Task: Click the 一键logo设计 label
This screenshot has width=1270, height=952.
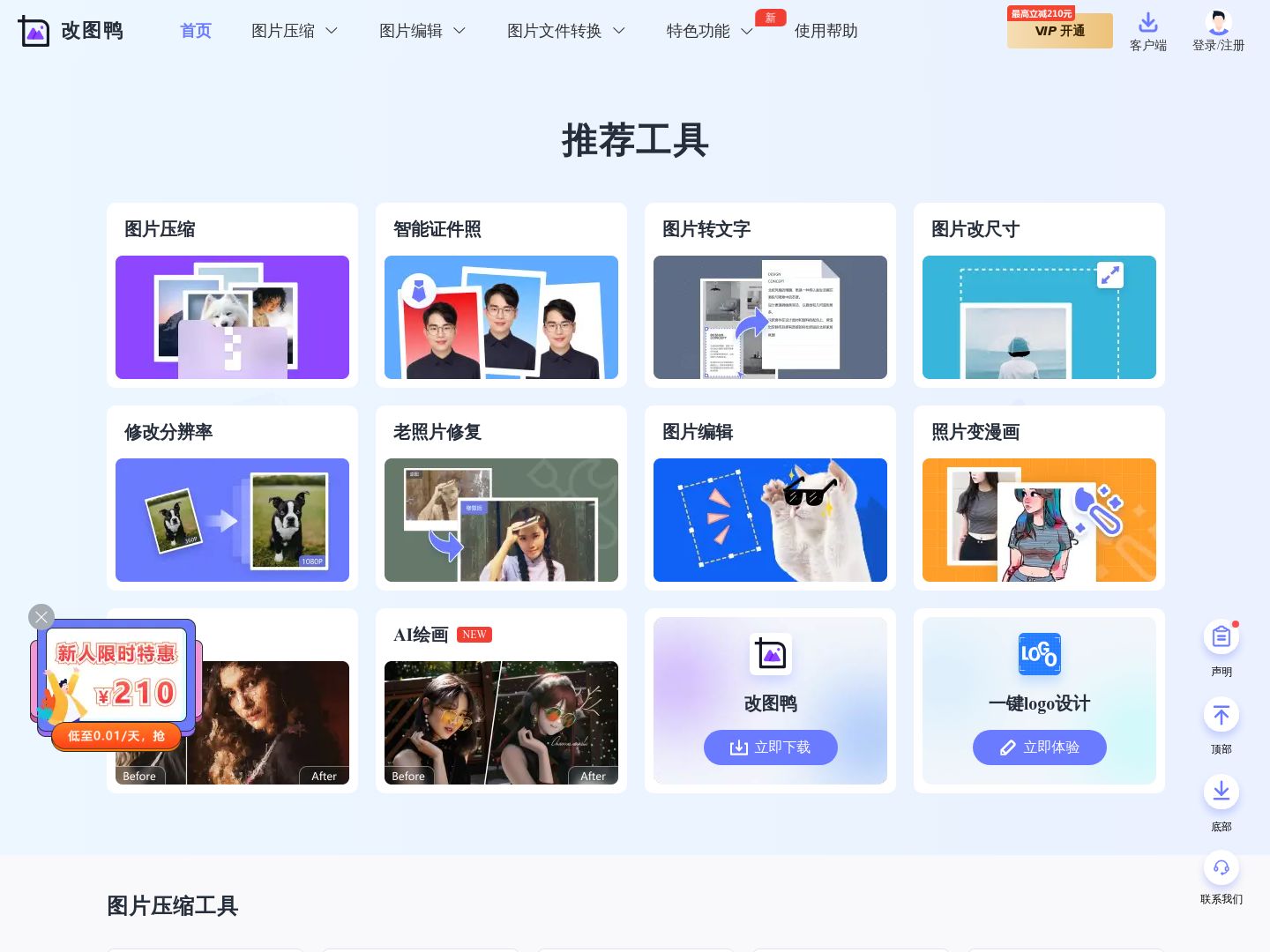Action: [1039, 703]
